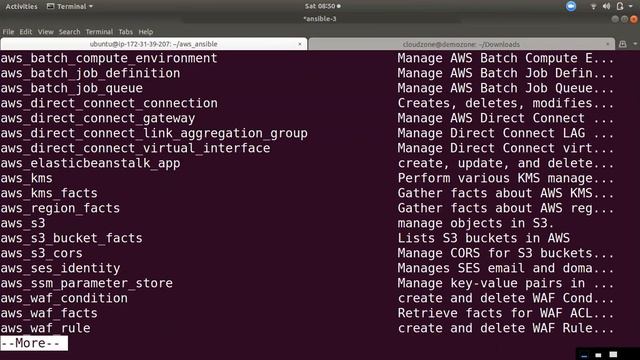Screen dimensions: 640x360
Task: Click 'manage objects in S3.' description
Action: coord(476,223)
